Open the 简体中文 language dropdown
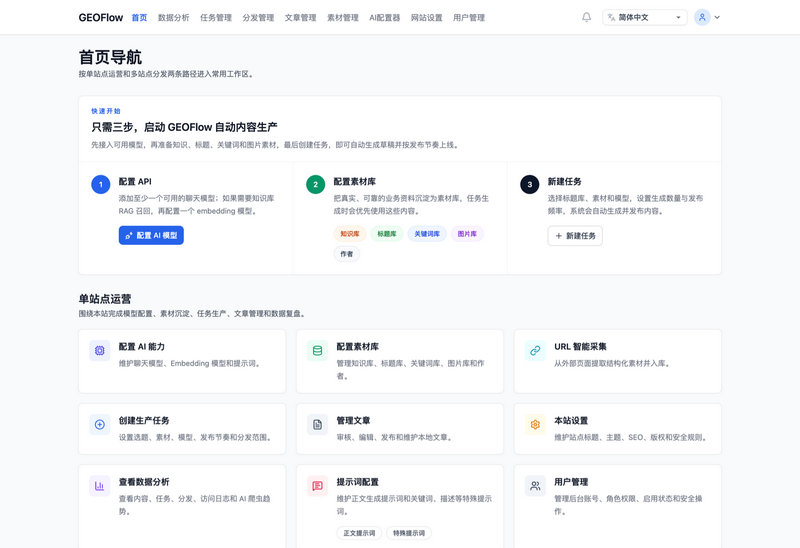Viewport: 800px width, 548px height. pyautogui.click(x=644, y=17)
